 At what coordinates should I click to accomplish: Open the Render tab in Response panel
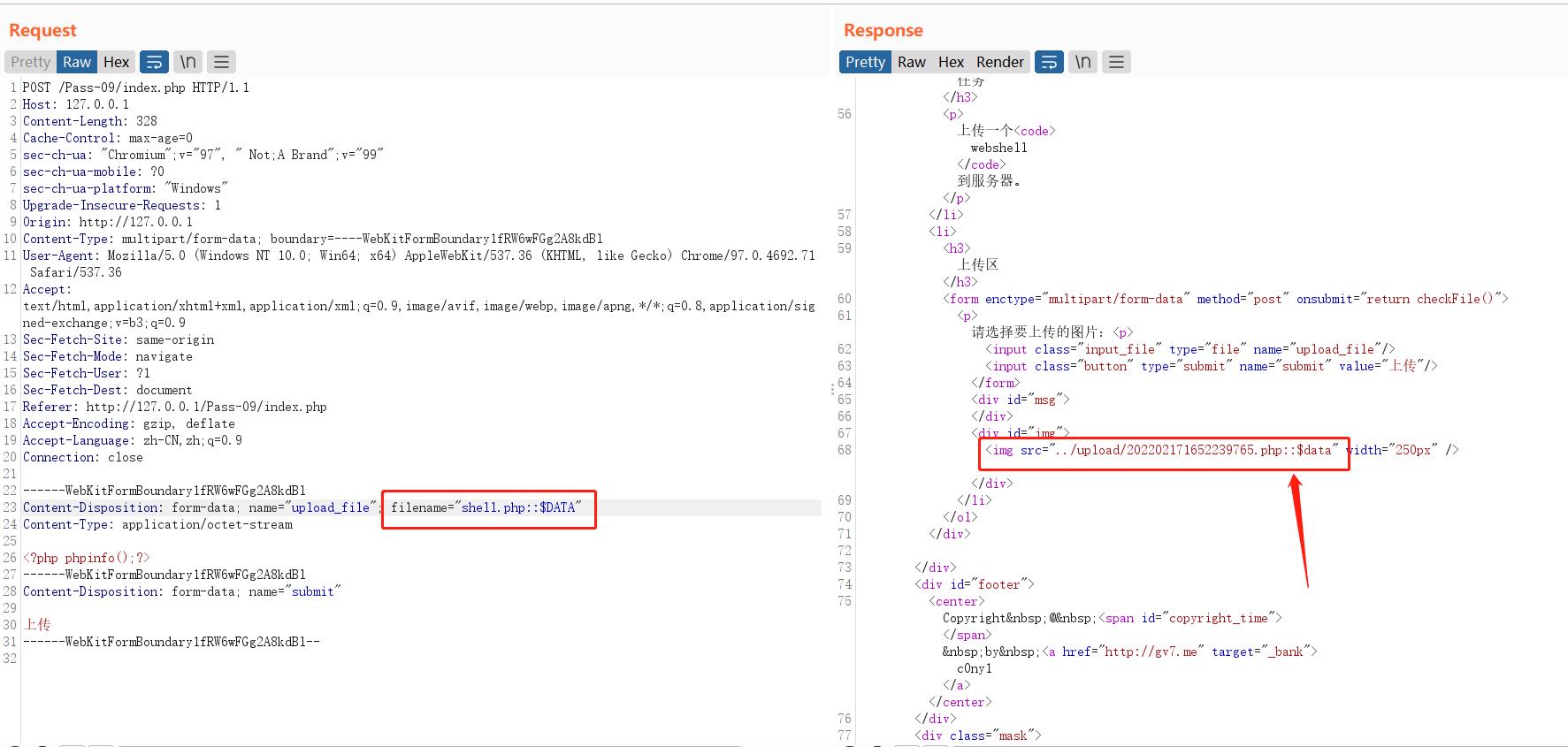click(x=1000, y=62)
